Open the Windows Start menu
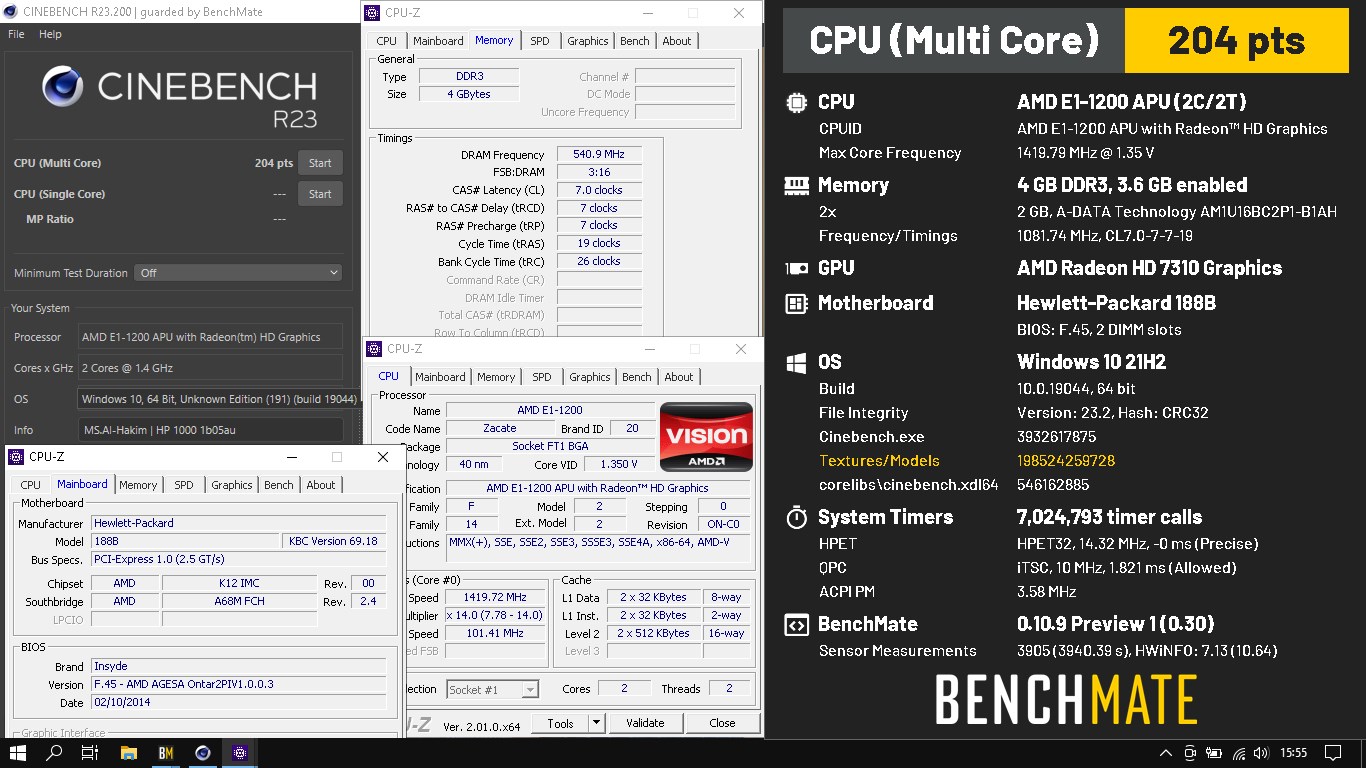This screenshot has height=768, width=1366. tap(18, 753)
